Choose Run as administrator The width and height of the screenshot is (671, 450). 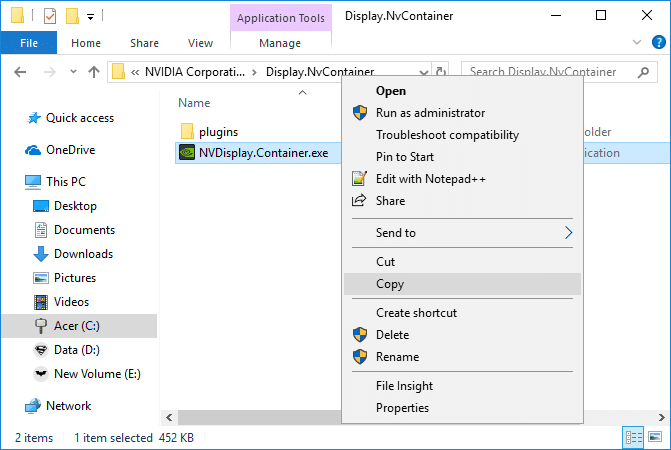tap(430, 113)
